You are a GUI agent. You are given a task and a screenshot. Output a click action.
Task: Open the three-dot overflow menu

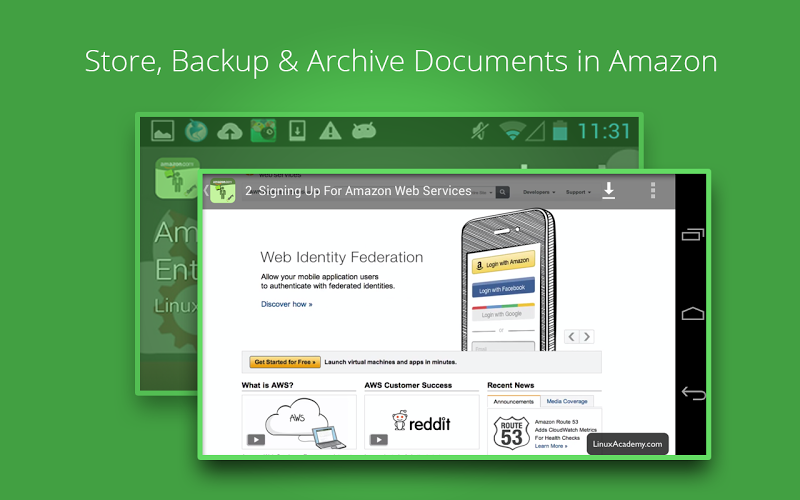click(653, 190)
